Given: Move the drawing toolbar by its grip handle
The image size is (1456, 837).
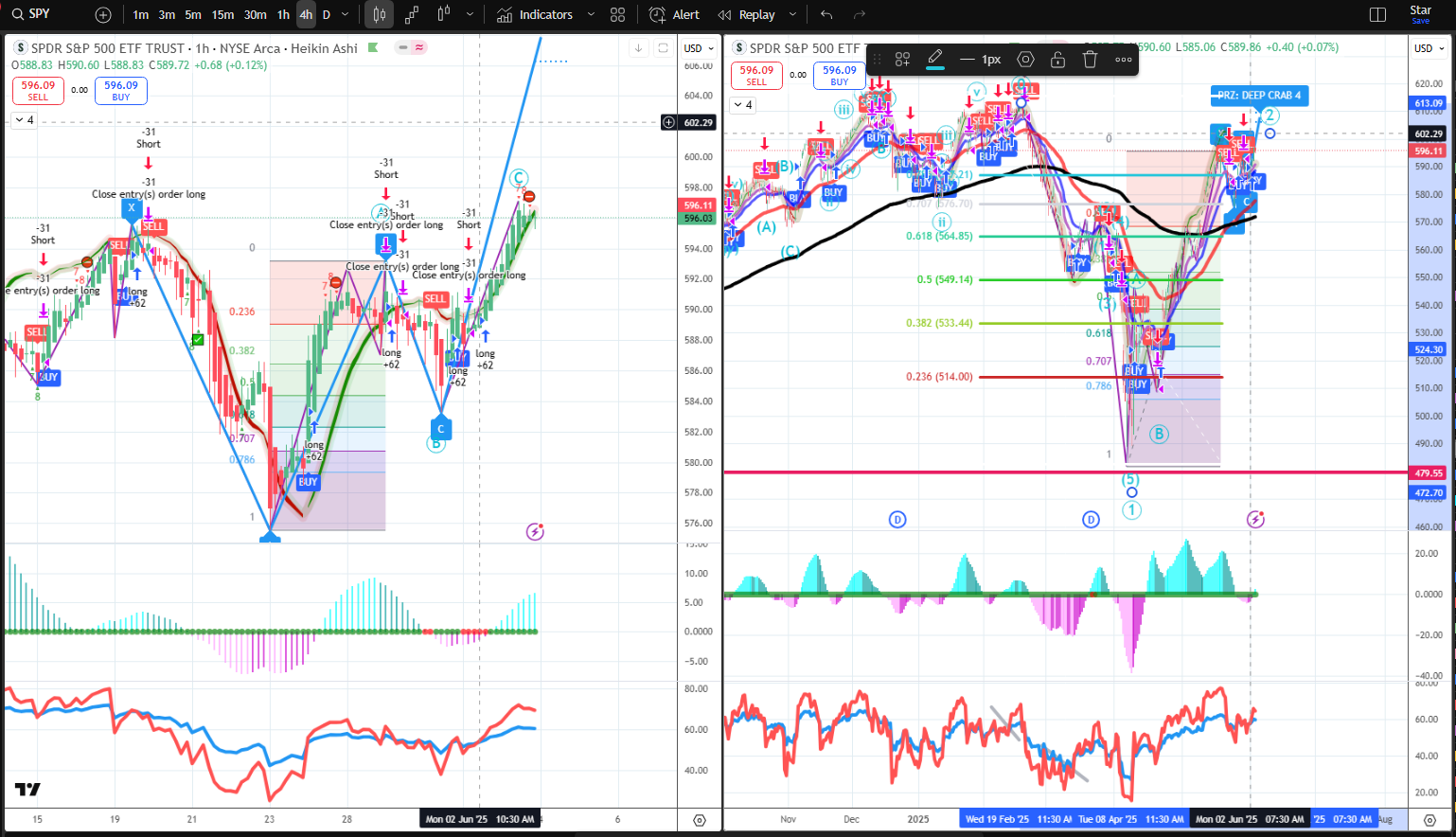Looking at the screenshot, I should point(877,60).
